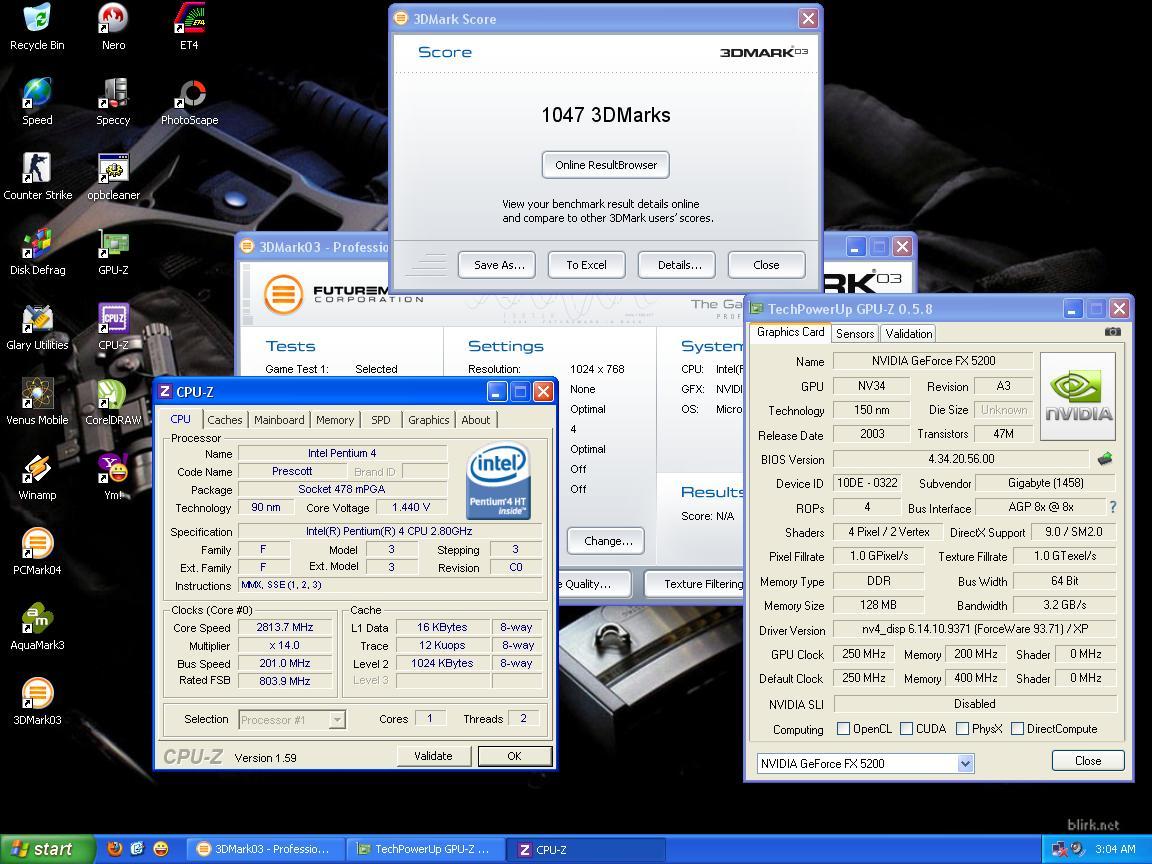Image resolution: width=1152 pixels, height=864 pixels.
Task: Click the Texture Filtering button in 3DMark03
Action: [694, 584]
